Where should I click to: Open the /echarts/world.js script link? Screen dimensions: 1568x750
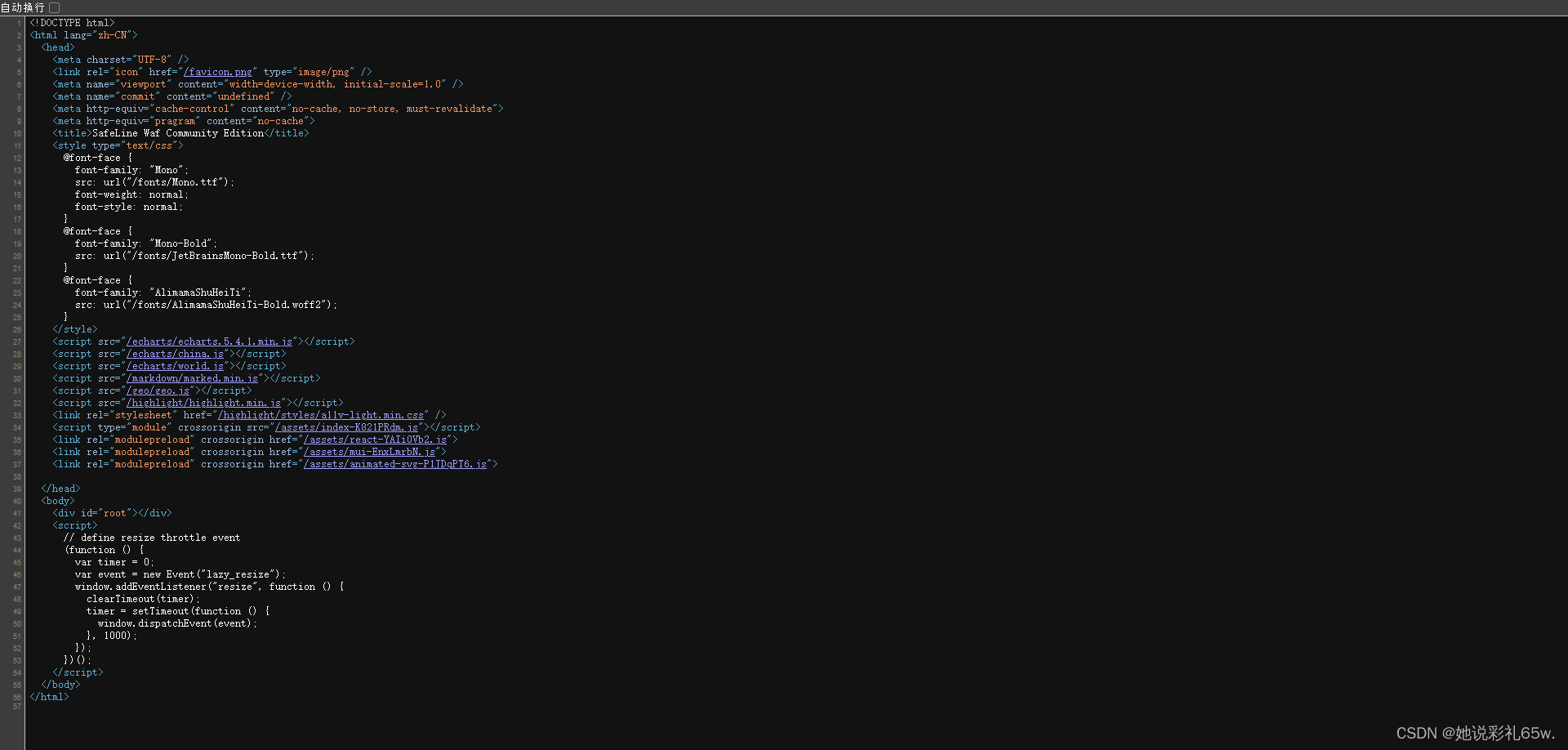point(175,366)
